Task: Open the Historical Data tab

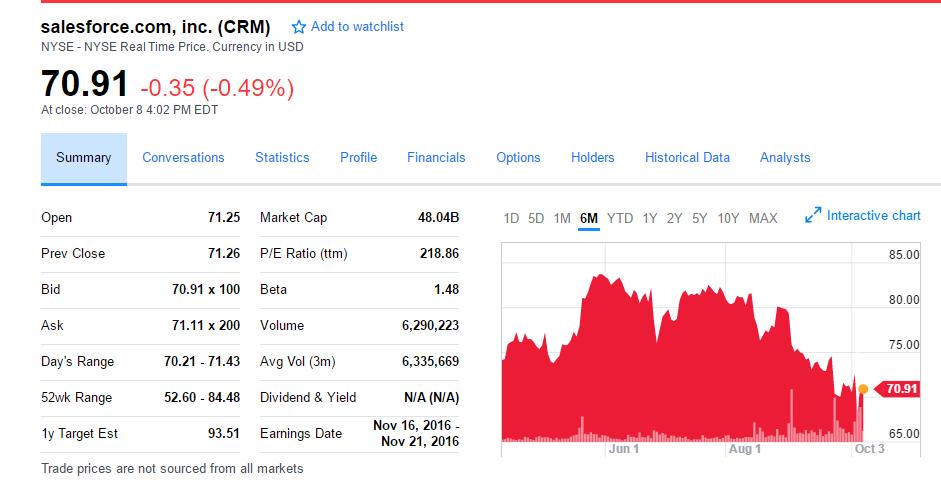Action: [687, 157]
